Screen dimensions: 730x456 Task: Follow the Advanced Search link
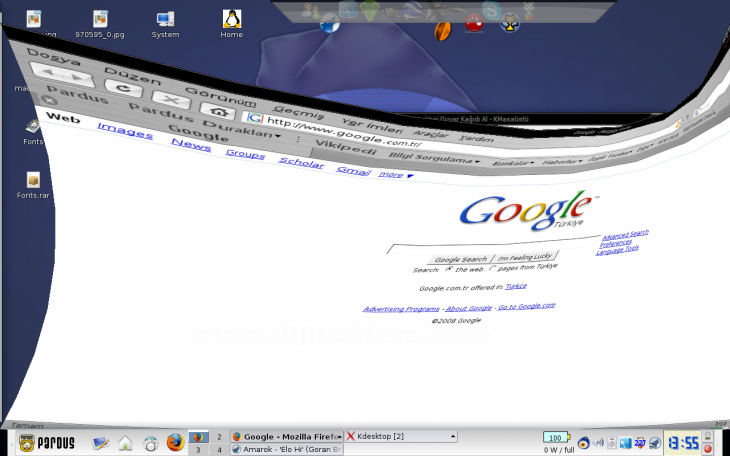[624, 234]
